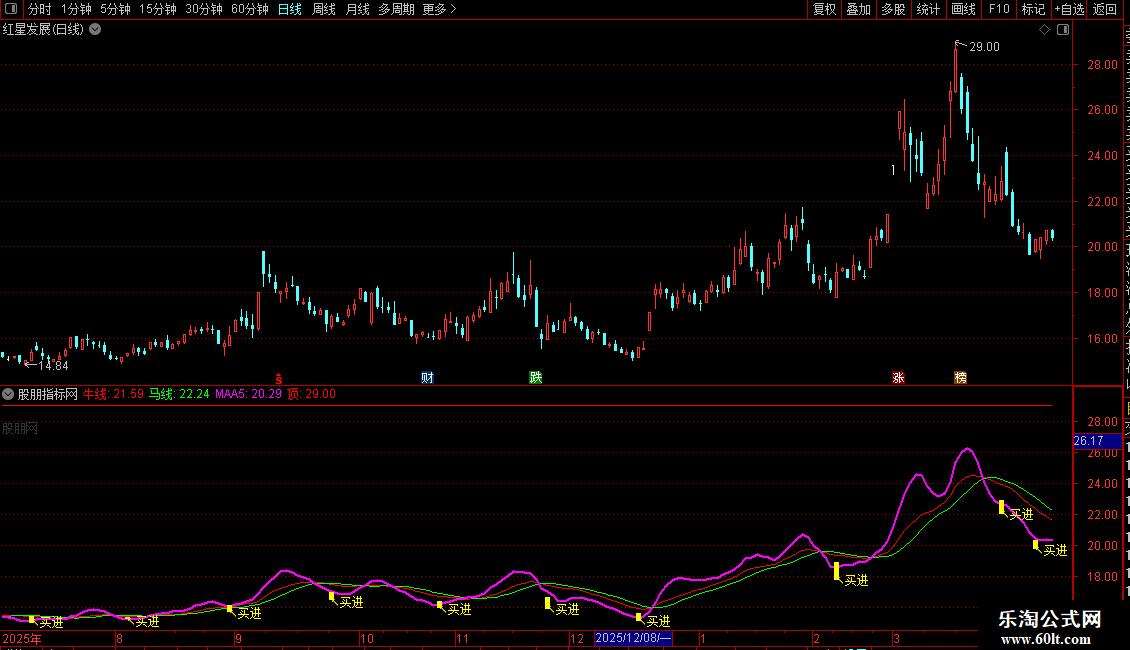Click the 29.00 high price label
Screen dimensions: 1130x650
984,47
